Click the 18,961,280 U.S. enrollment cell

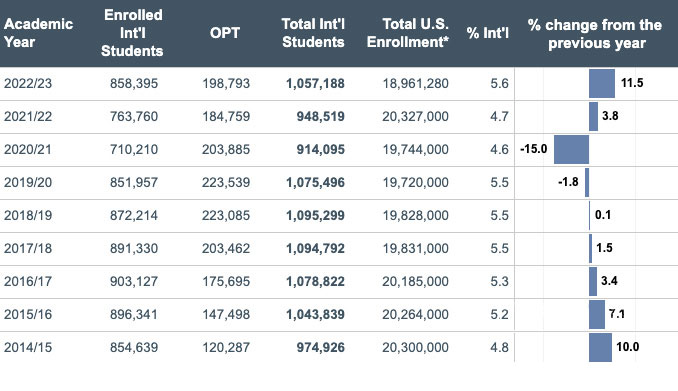coord(416,83)
